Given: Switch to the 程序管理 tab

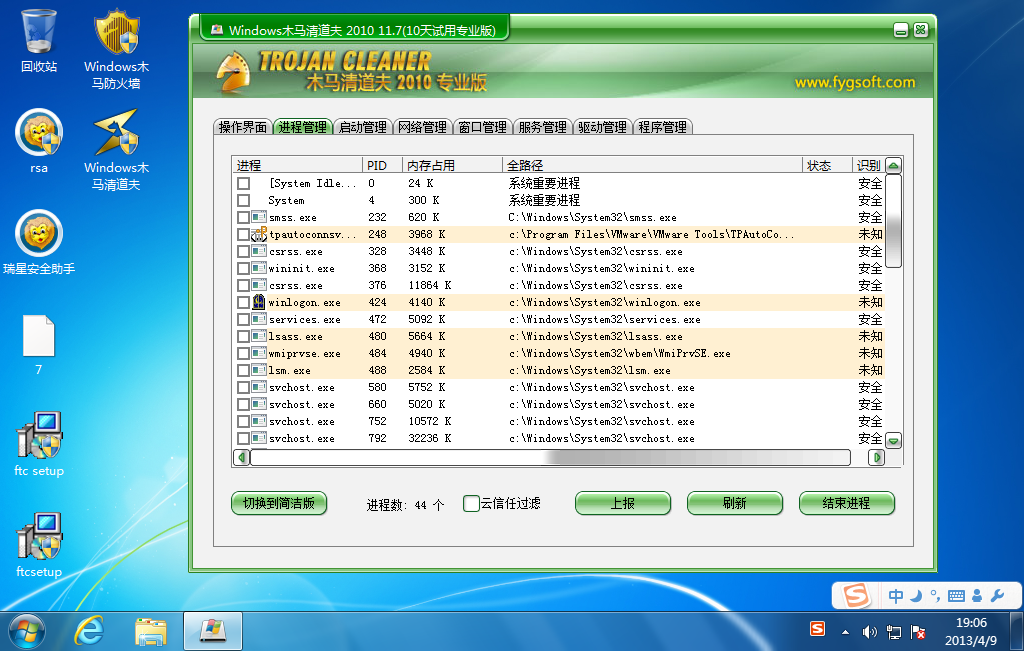Looking at the screenshot, I should click(x=662, y=127).
